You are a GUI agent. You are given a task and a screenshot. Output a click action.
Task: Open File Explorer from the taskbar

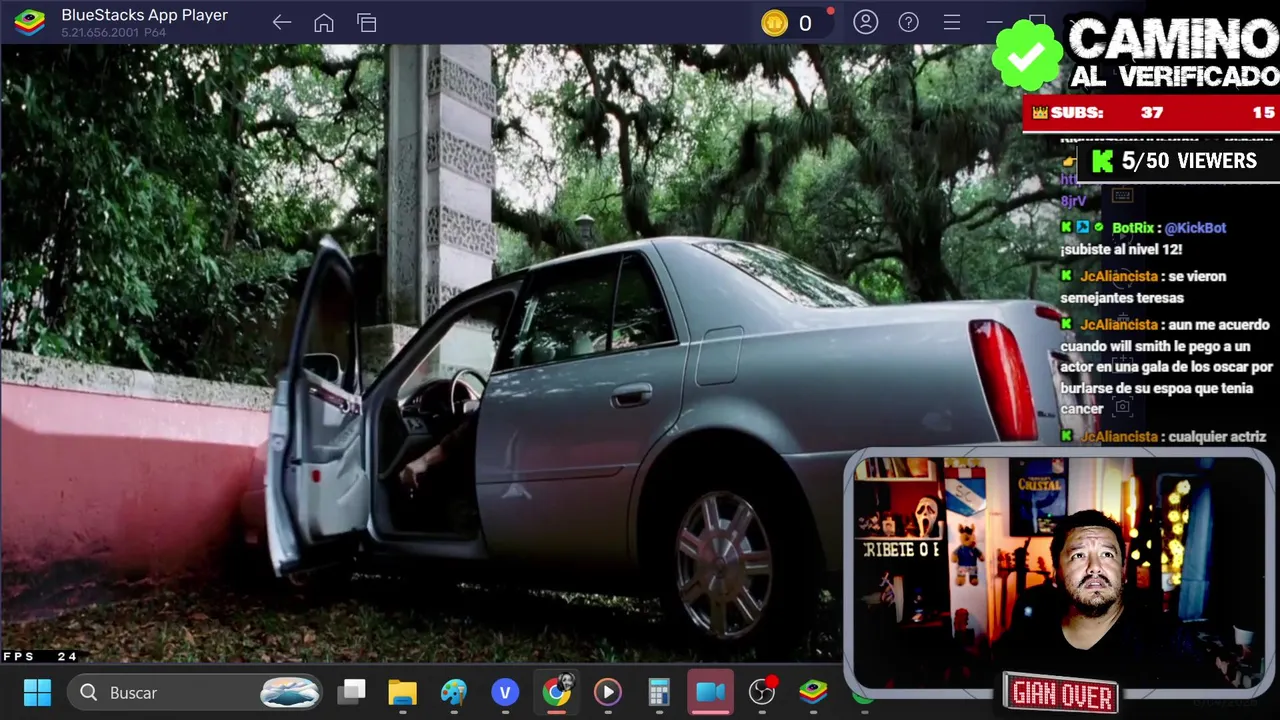tap(402, 692)
